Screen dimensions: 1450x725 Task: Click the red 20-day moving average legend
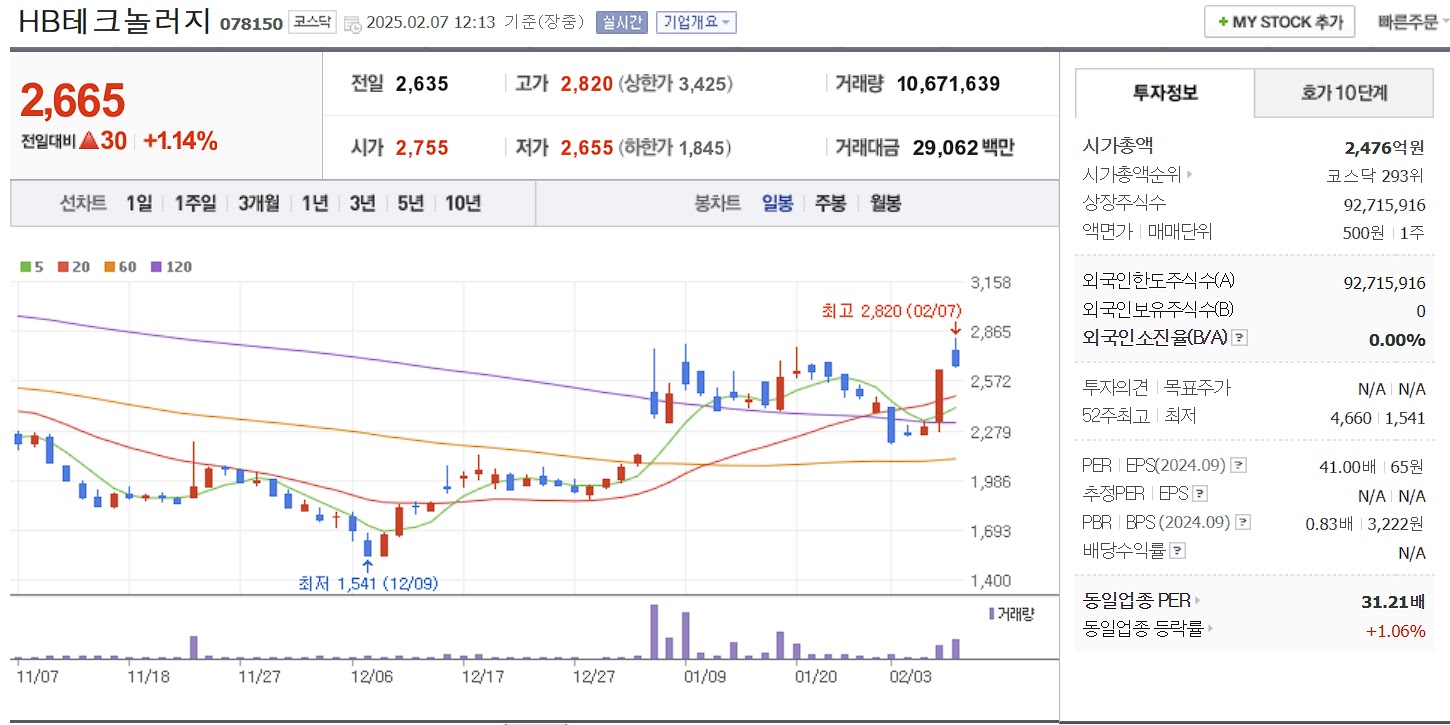click(x=74, y=267)
